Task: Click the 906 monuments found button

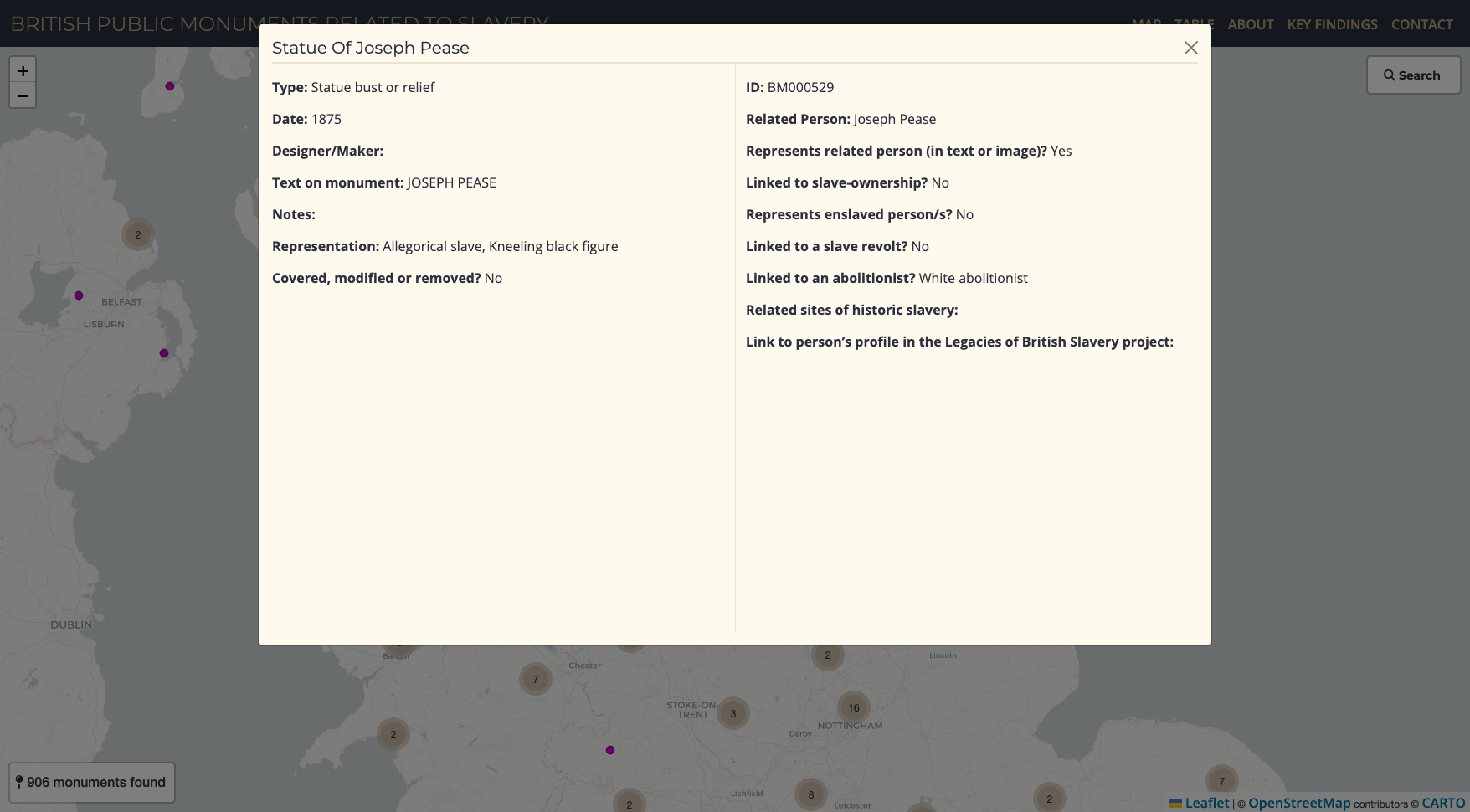Action: coord(92,782)
